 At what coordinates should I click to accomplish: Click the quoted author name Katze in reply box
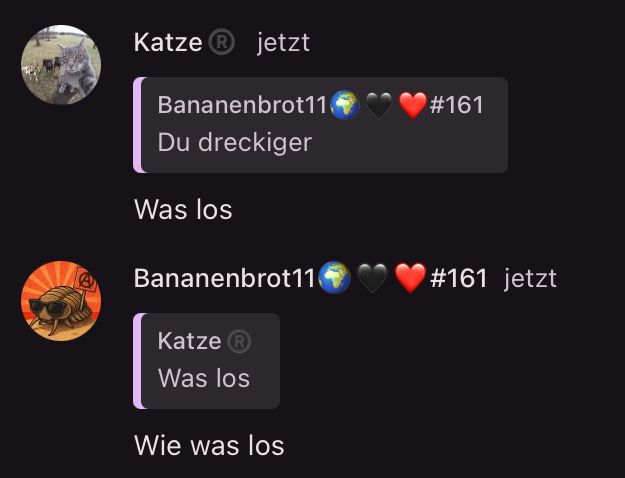189,341
